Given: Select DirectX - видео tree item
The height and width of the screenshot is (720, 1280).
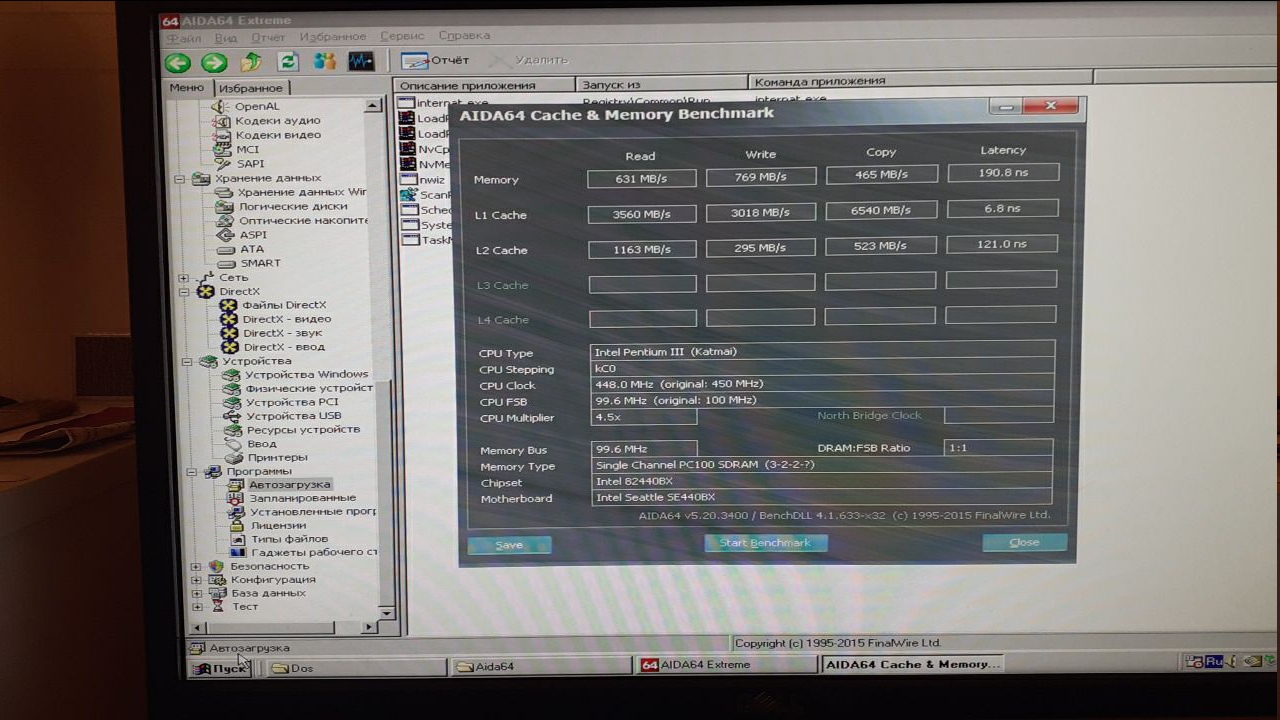Looking at the screenshot, I should (x=287, y=319).
